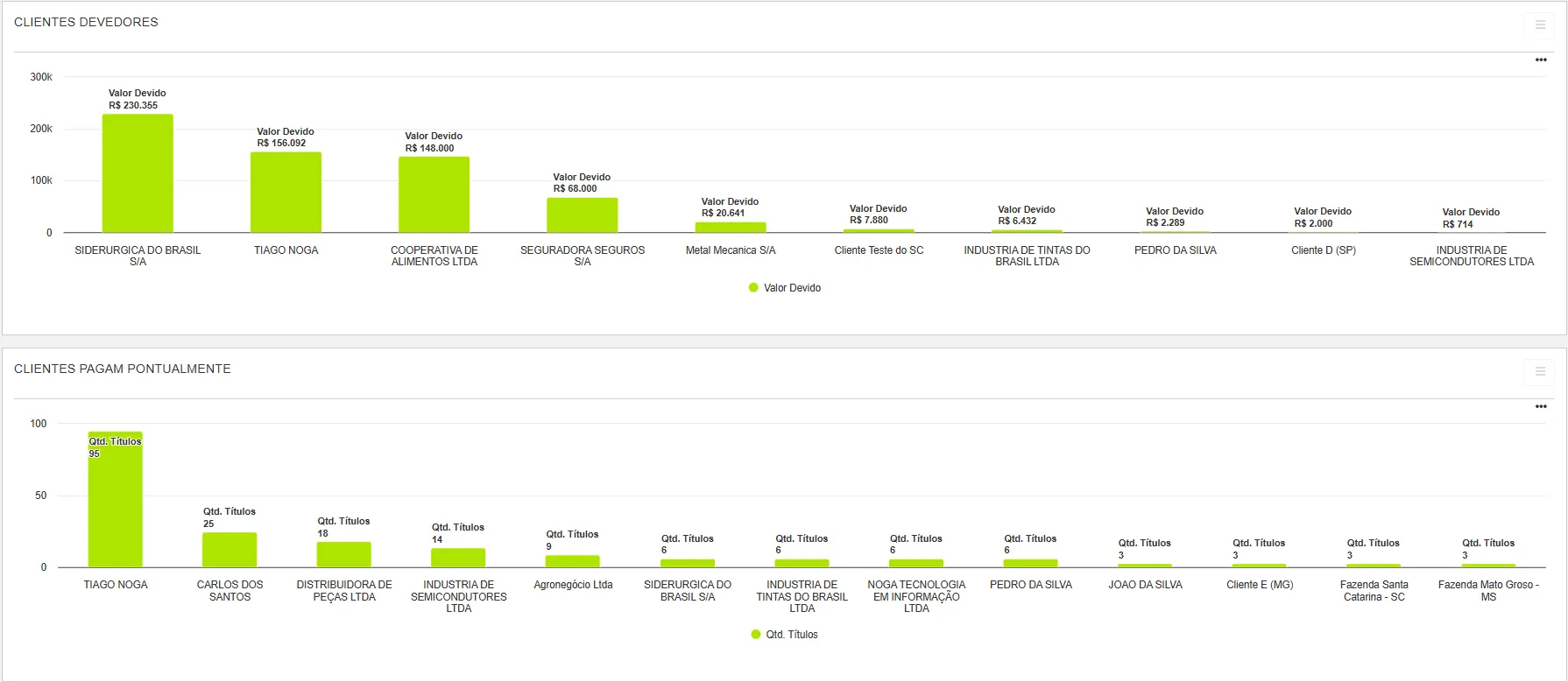Click the CLIENTES DEVEDORES panel title

[x=86, y=23]
